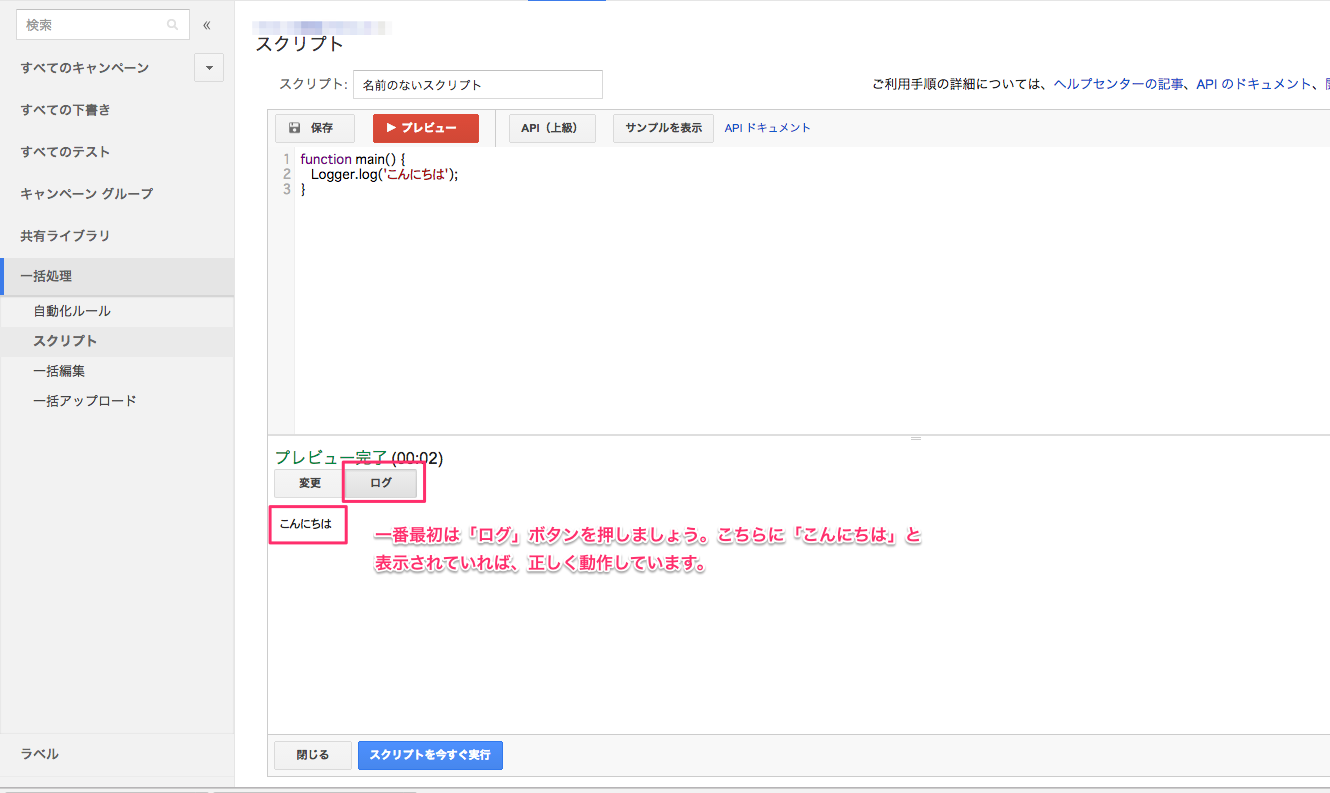Open API ドキュメント link in toolbar

(x=767, y=128)
